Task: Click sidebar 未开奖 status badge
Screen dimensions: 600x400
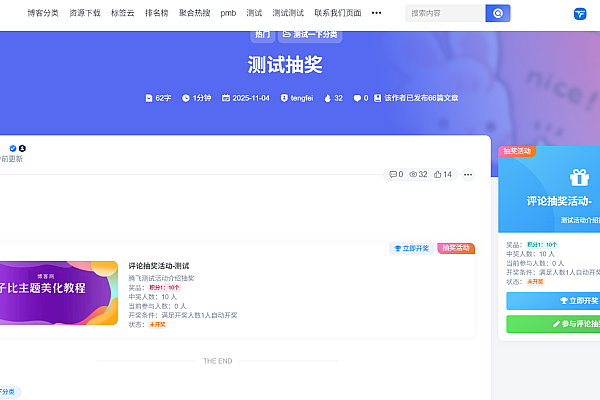Action: [x=535, y=282]
